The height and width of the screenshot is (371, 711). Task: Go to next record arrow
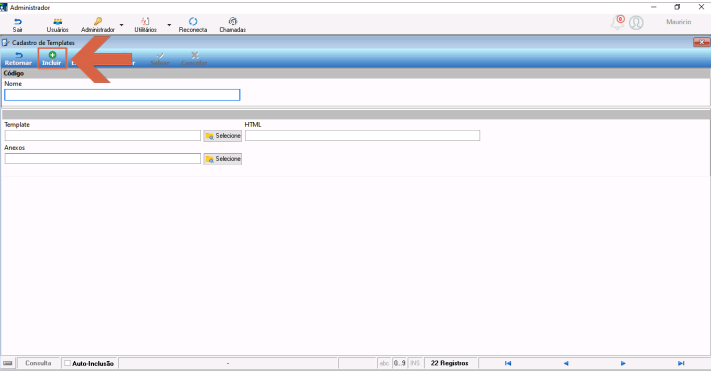tap(623, 363)
